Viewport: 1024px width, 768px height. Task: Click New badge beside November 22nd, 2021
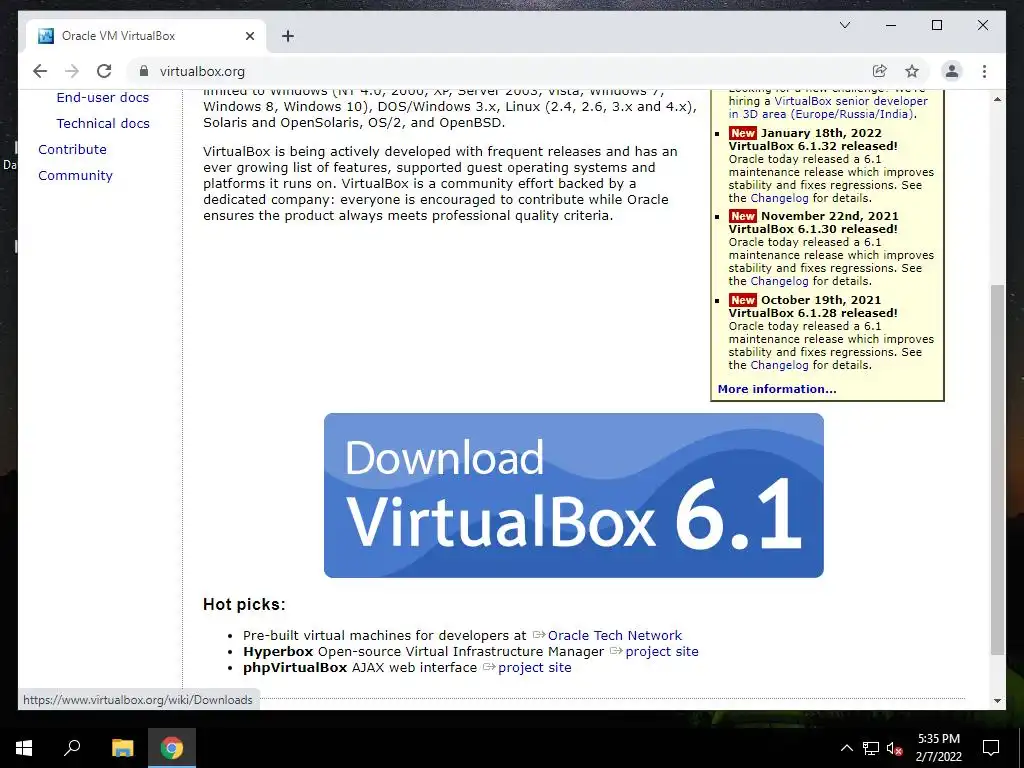pyautogui.click(x=743, y=216)
